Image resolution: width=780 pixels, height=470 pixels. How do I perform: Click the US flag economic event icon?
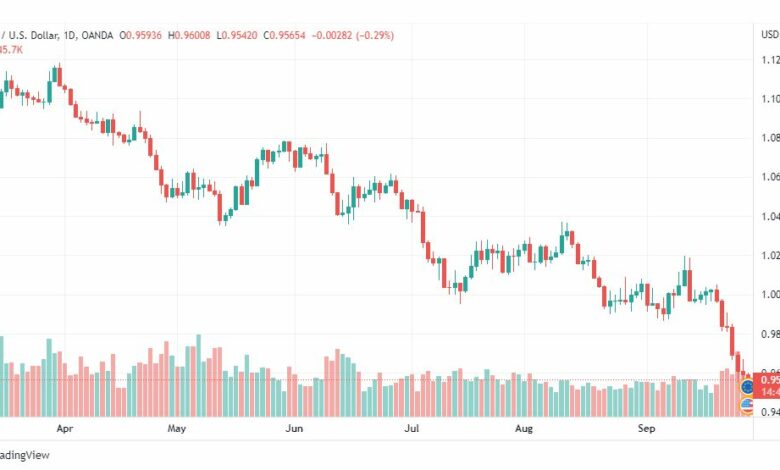747,406
